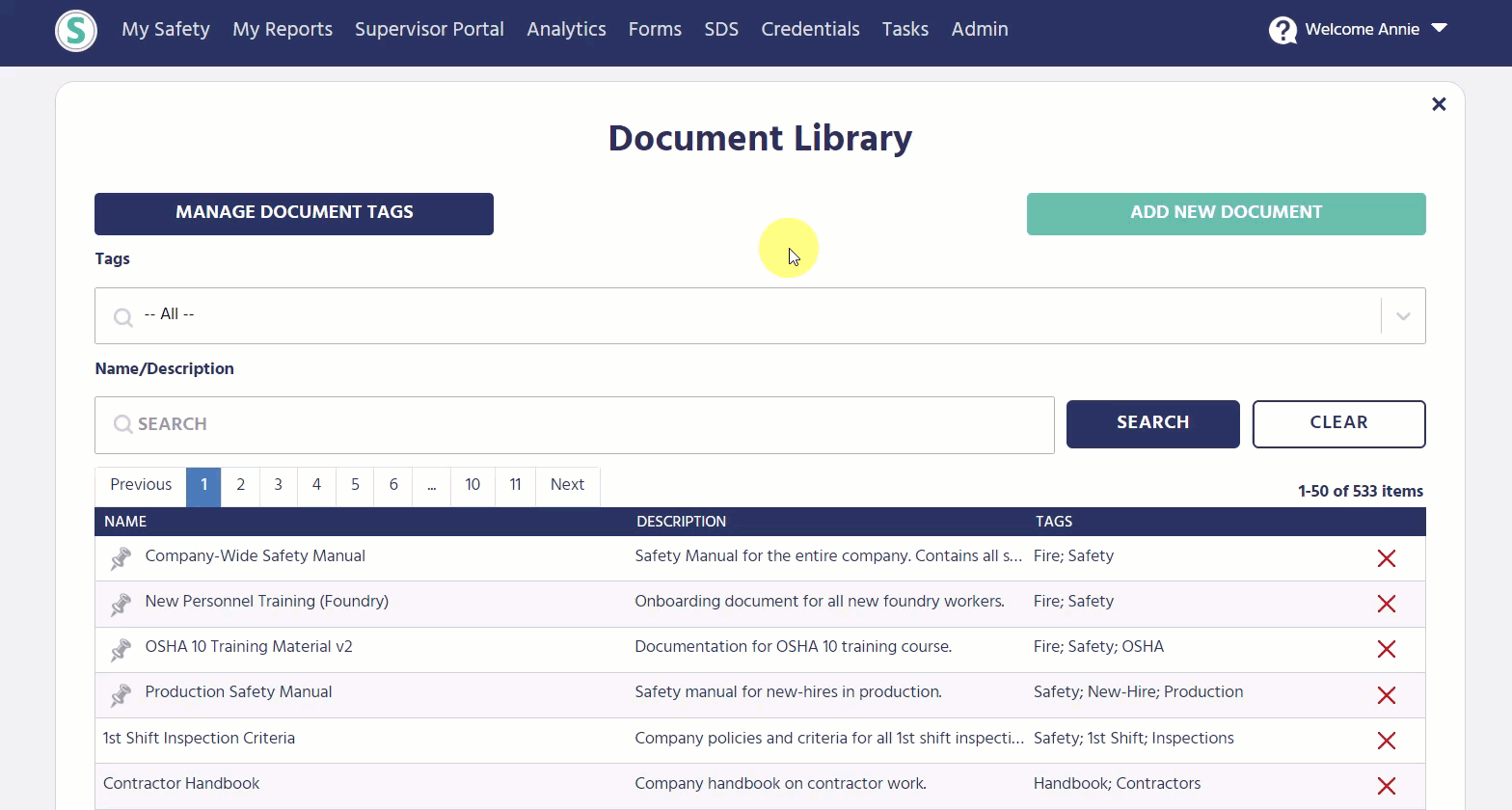Open OSHA 10 Training Material v2
This screenshot has height=810, width=1512.
249,647
